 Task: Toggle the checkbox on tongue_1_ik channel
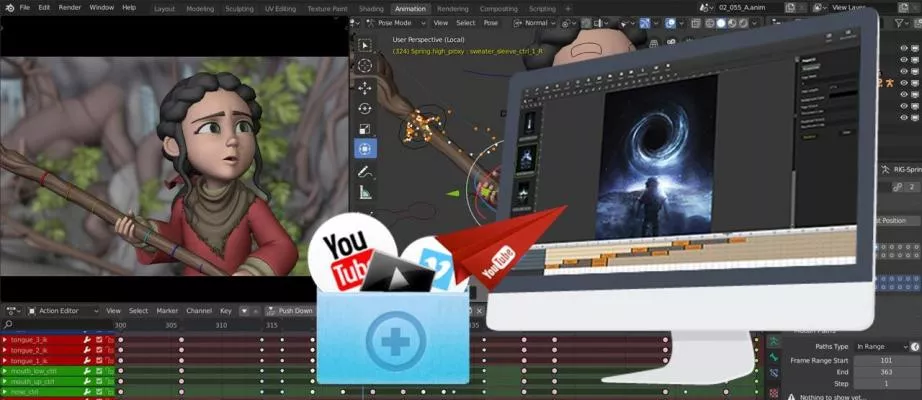pyautogui.click(x=99, y=361)
